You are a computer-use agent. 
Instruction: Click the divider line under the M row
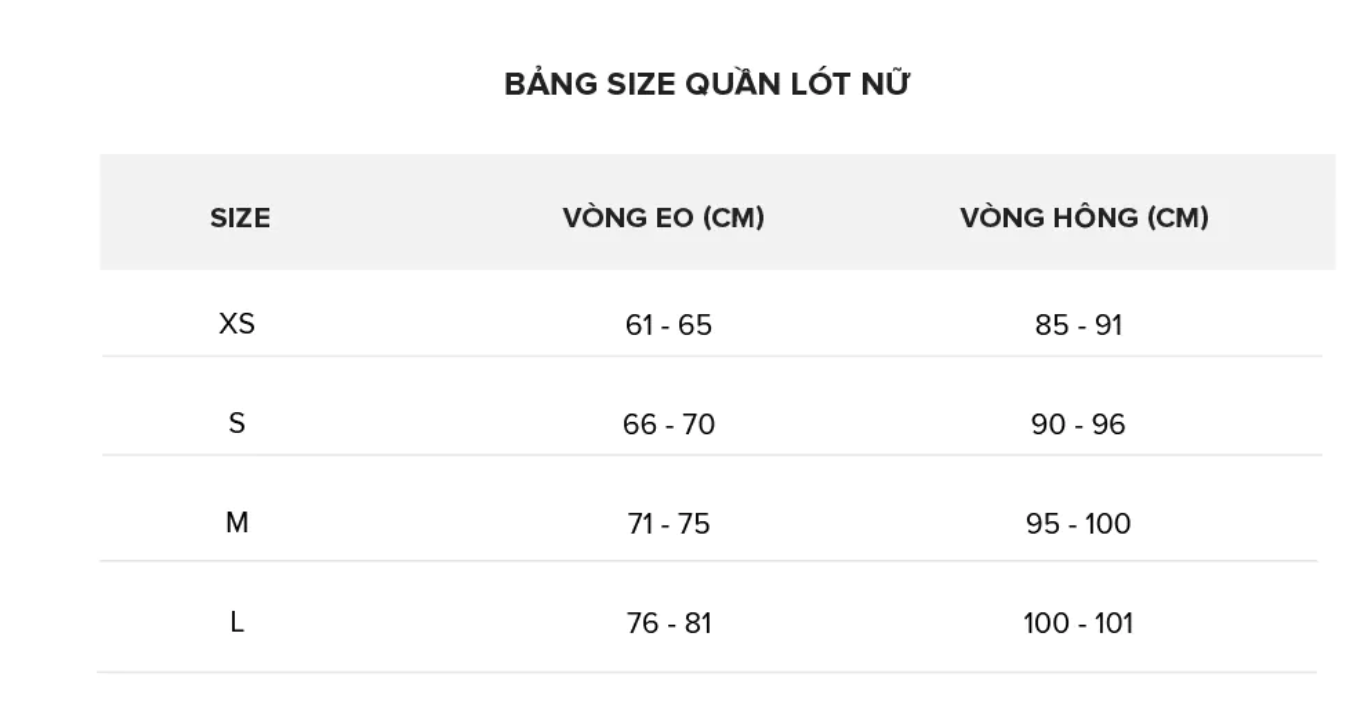710,561
